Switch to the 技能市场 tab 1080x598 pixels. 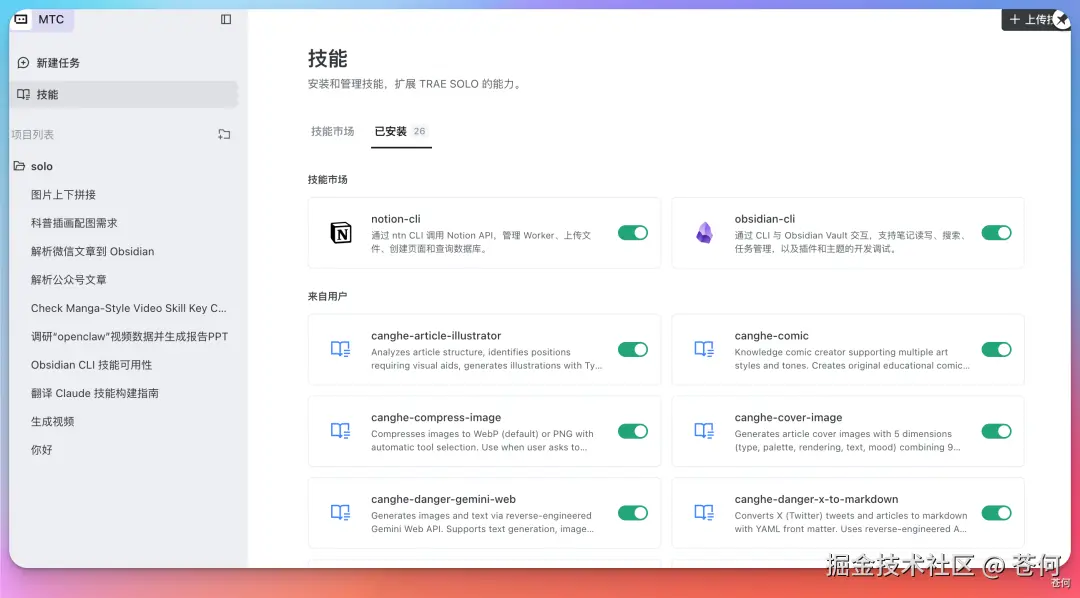pyautogui.click(x=332, y=130)
